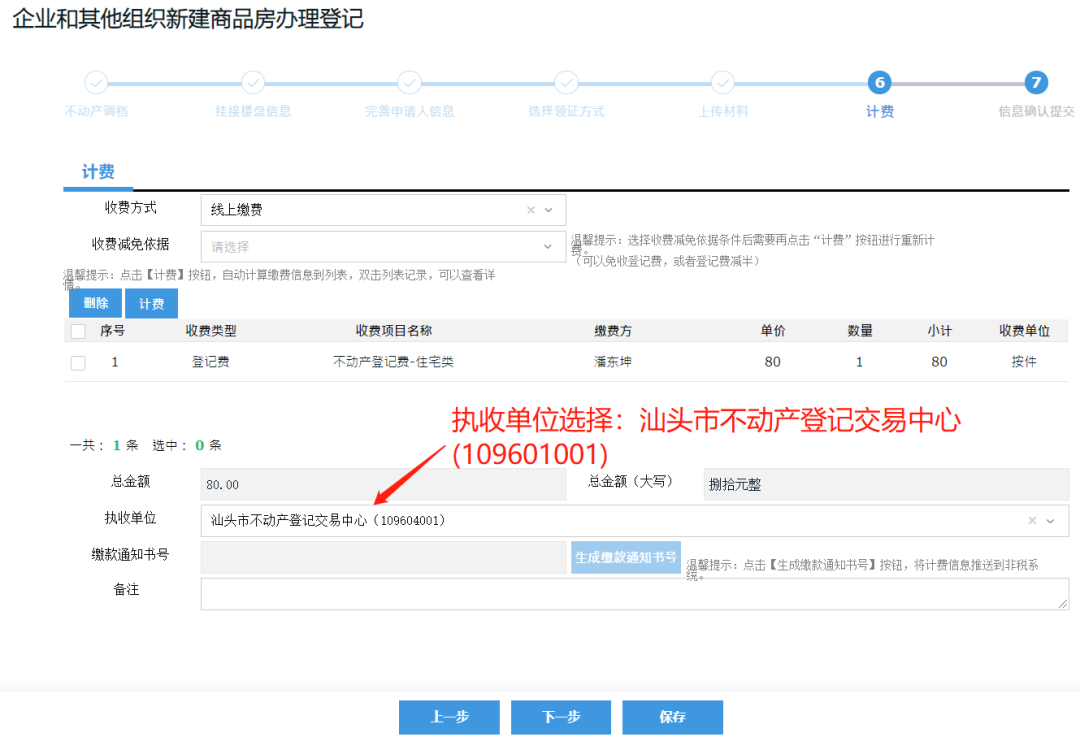Click the 上传材料 step checkmark icon
The height and width of the screenshot is (737, 1080).
pyautogui.click(x=722, y=84)
